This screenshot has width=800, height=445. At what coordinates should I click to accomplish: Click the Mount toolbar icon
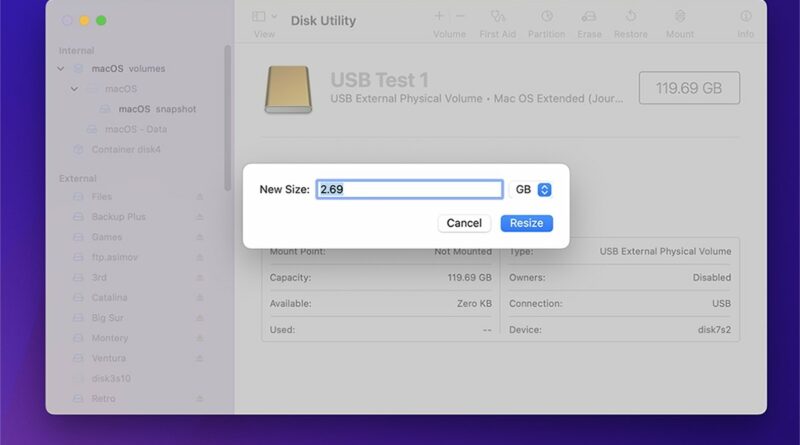click(x=680, y=17)
